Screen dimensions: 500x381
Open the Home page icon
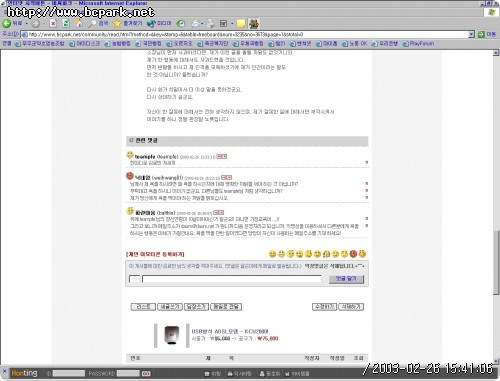[78, 23]
